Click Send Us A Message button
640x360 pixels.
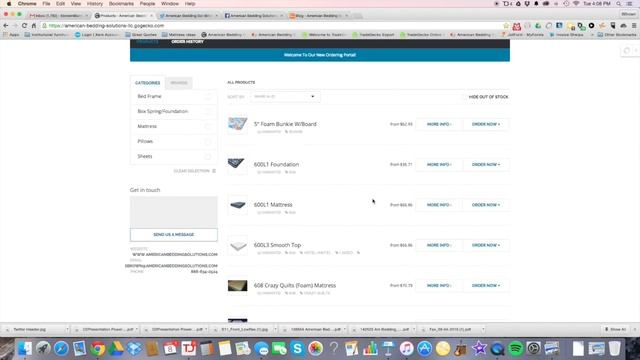(x=173, y=235)
